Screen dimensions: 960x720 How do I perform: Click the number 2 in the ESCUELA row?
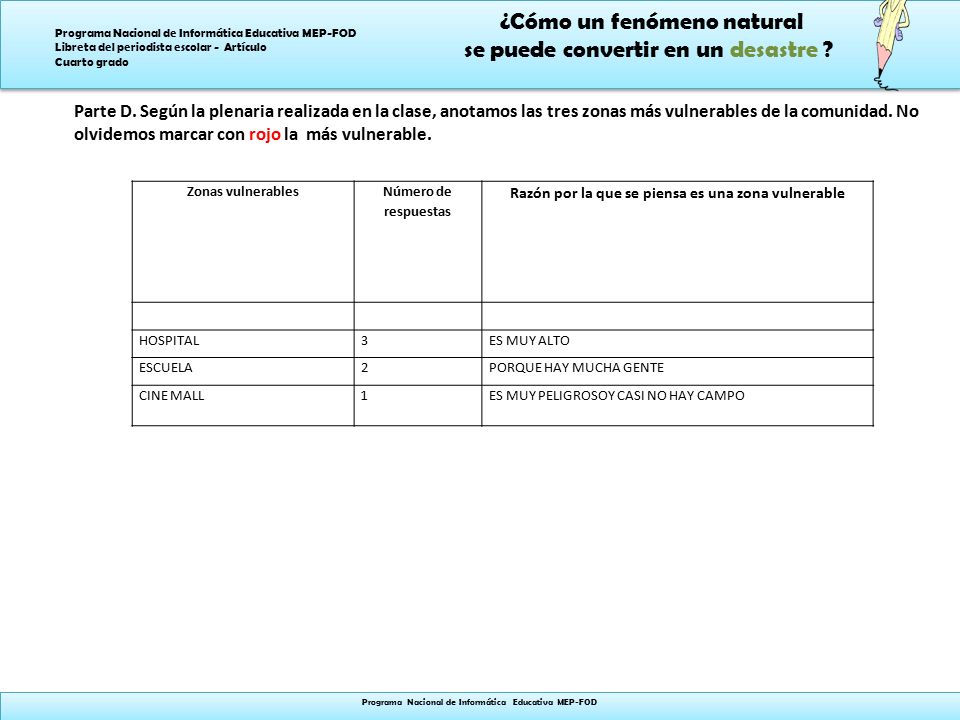coord(364,367)
